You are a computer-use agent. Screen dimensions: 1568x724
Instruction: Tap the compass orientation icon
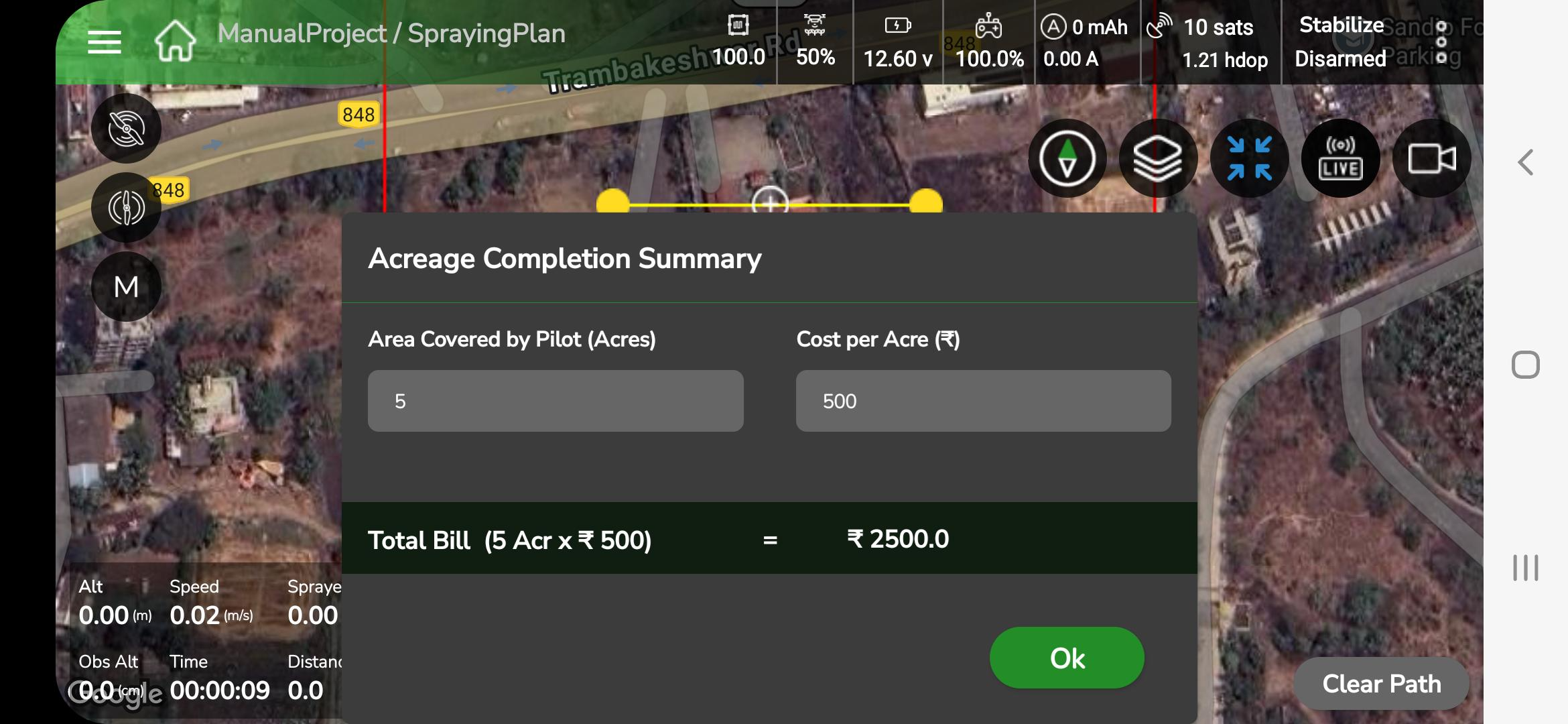[1067, 159]
